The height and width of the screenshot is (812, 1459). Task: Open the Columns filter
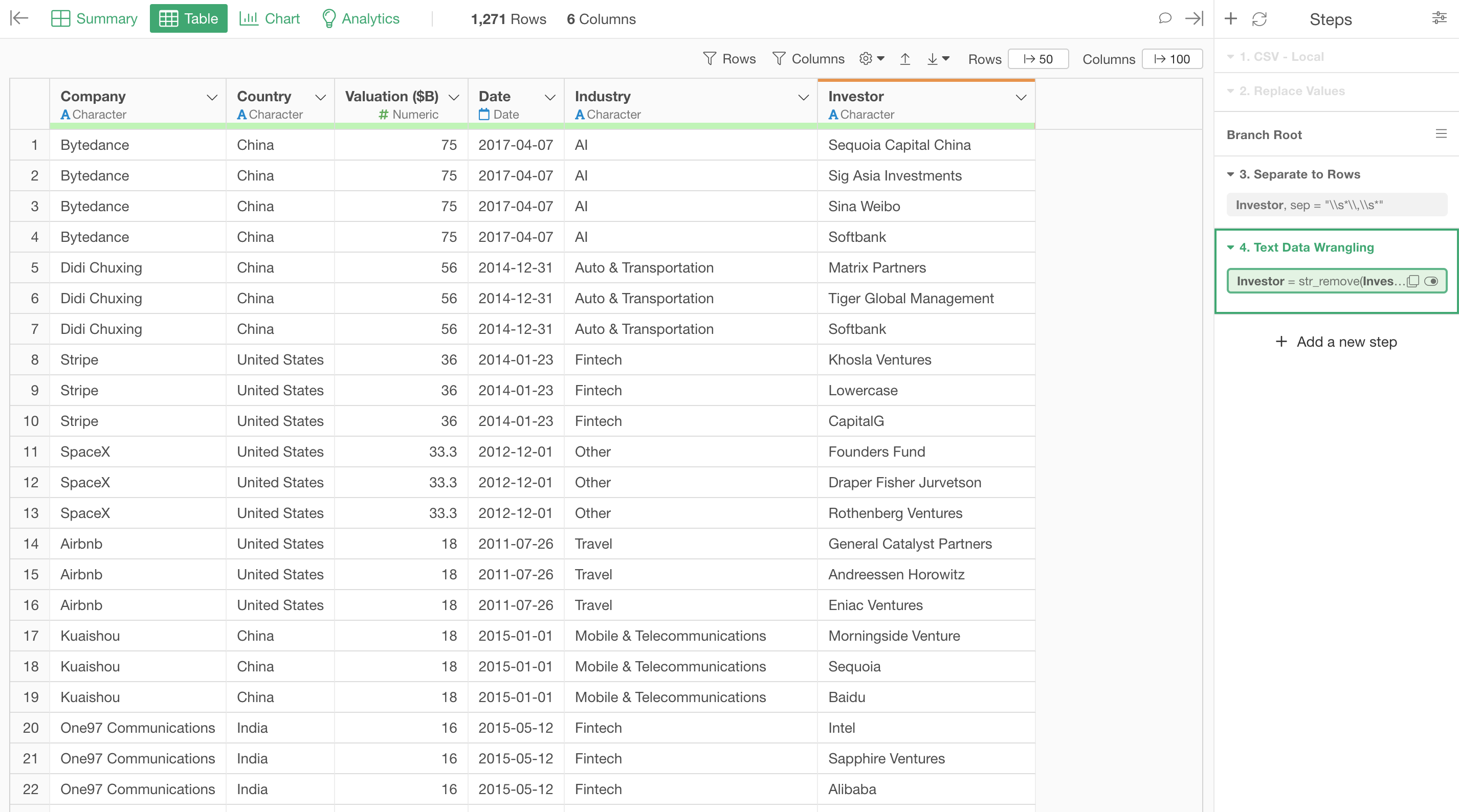coord(808,59)
